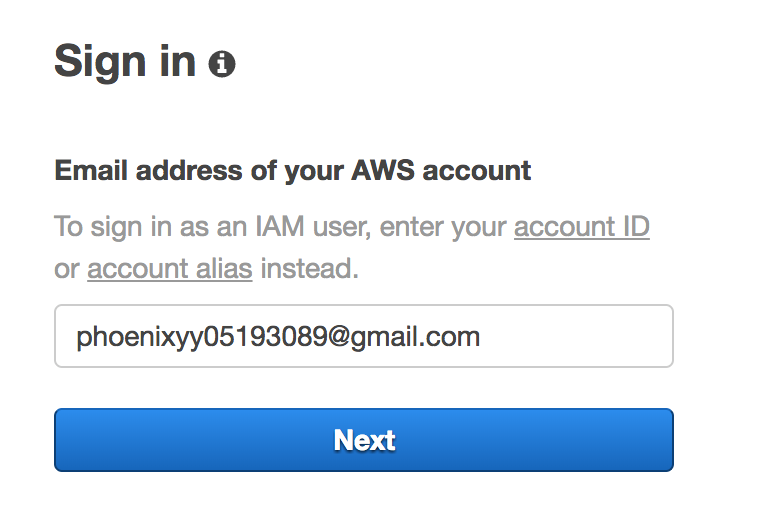The image size is (760, 512).
Task: Select the underlined 'account ID' text
Action: tap(581, 227)
